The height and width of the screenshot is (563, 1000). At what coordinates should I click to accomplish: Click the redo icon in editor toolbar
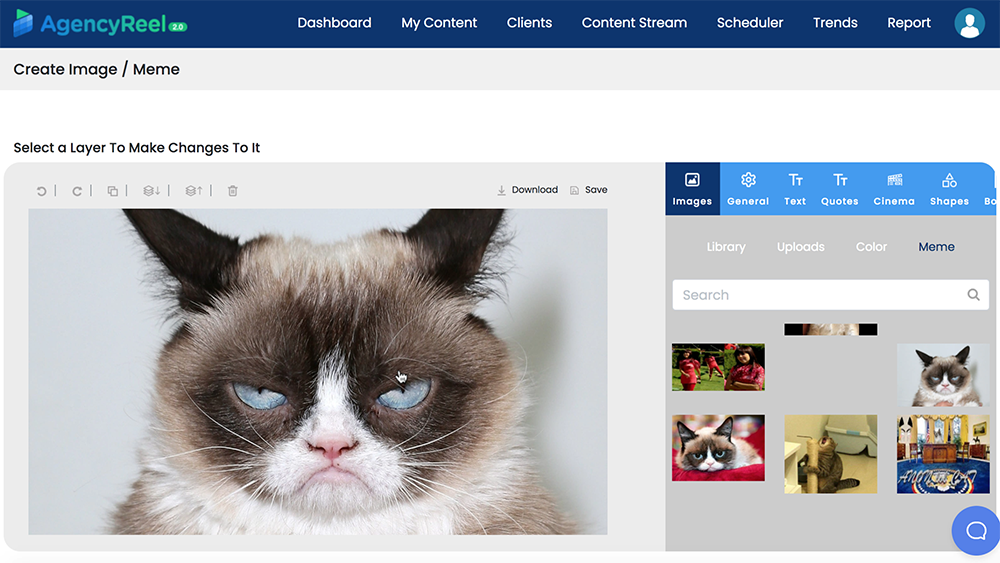coord(77,191)
